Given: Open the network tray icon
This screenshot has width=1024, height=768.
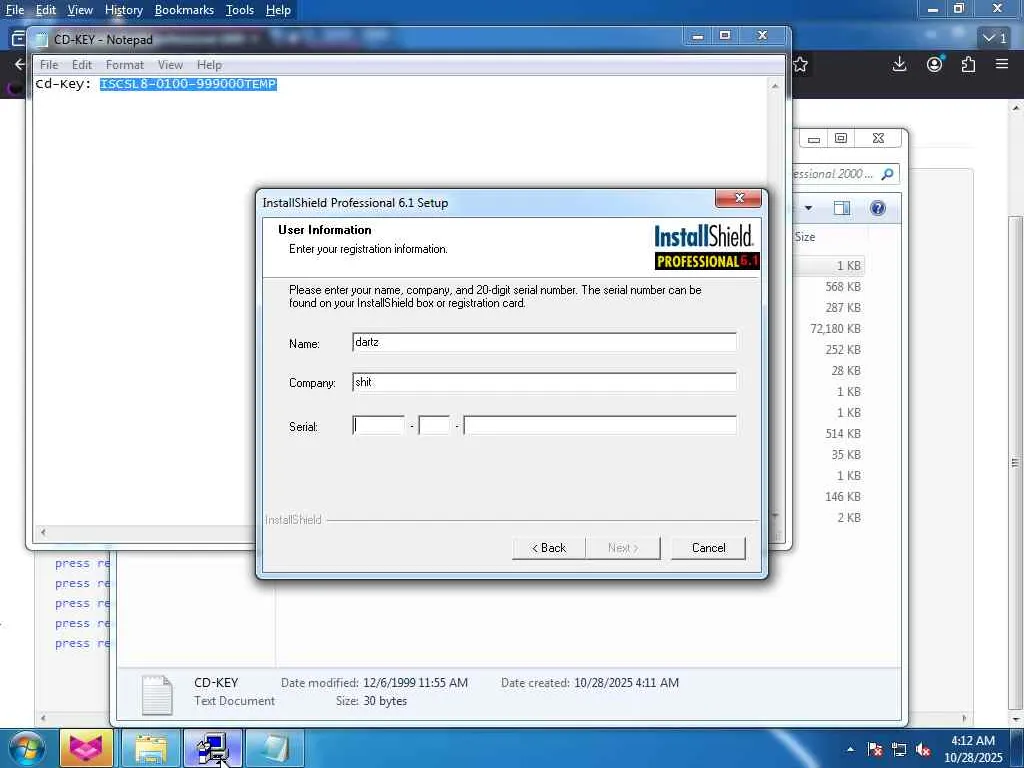Looking at the screenshot, I should click(x=899, y=749).
